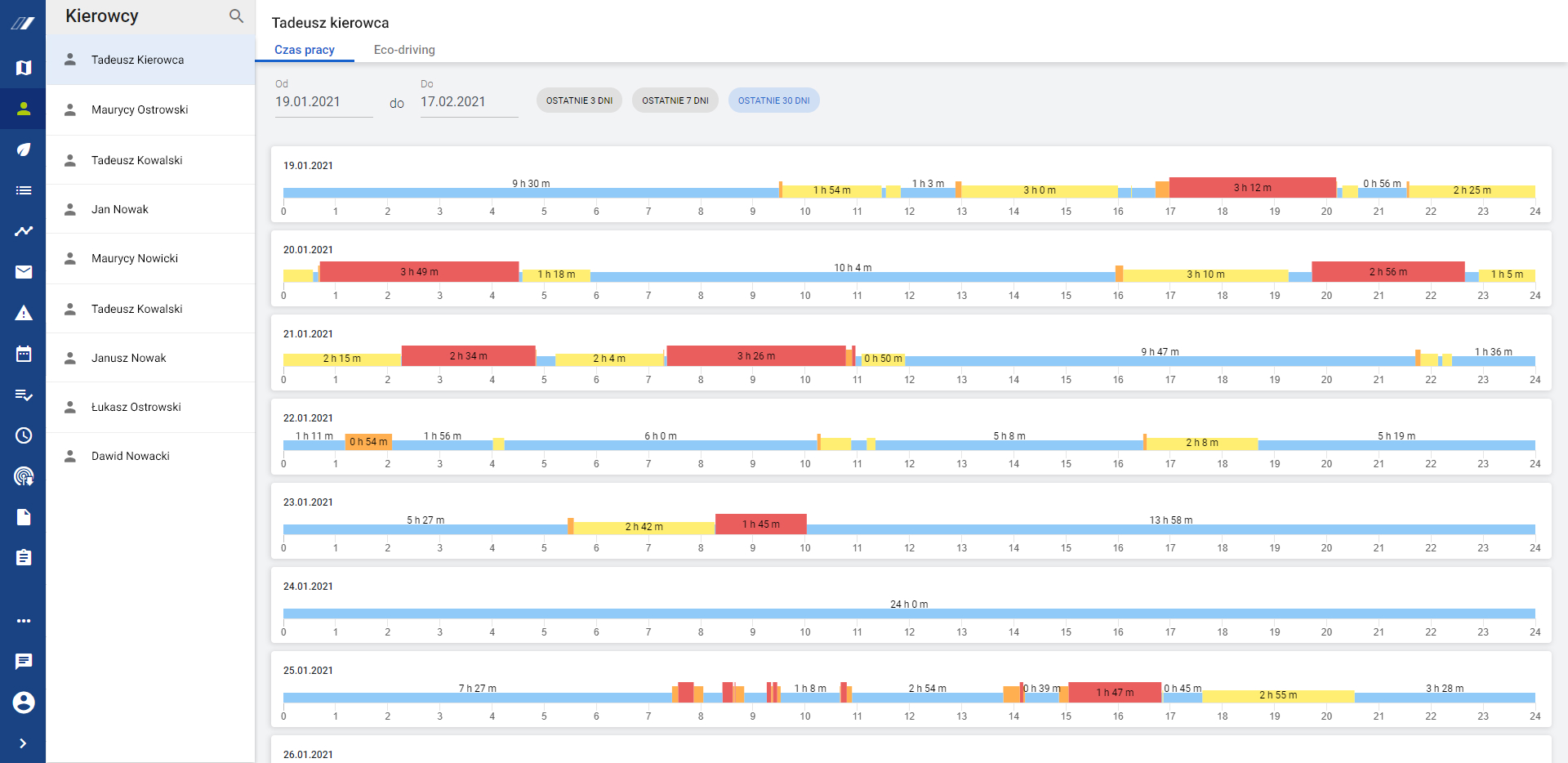Viewport: 1568px width, 763px height.
Task: Search drivers with the magnifier icon
Action: [x=236, y=16]
